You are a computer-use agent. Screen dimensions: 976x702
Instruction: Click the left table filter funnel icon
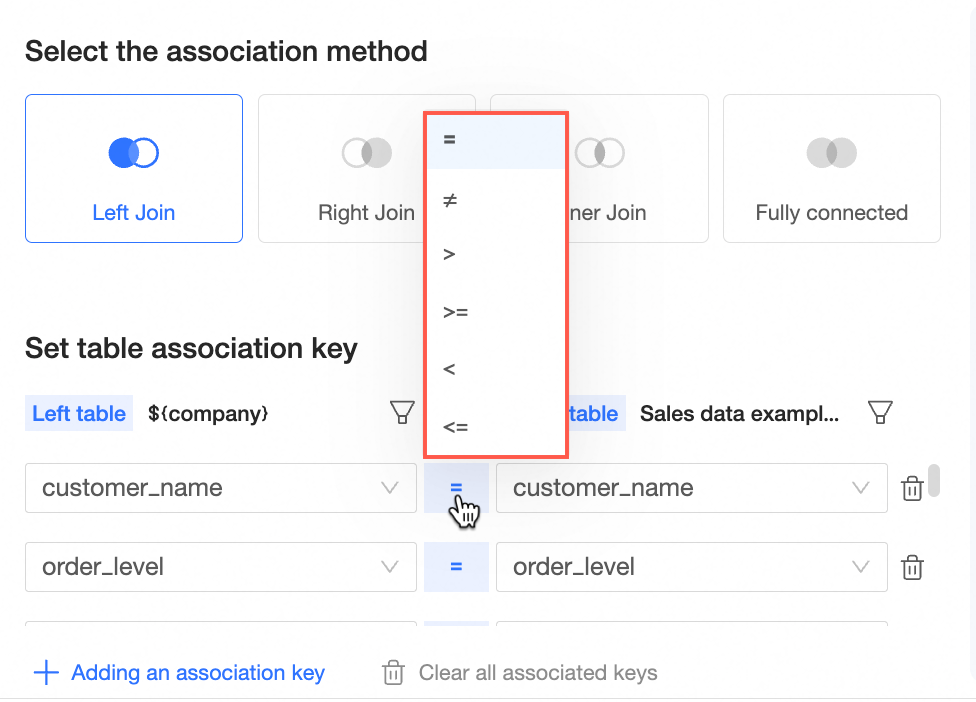pyautogui.click(x=401, y=412)
